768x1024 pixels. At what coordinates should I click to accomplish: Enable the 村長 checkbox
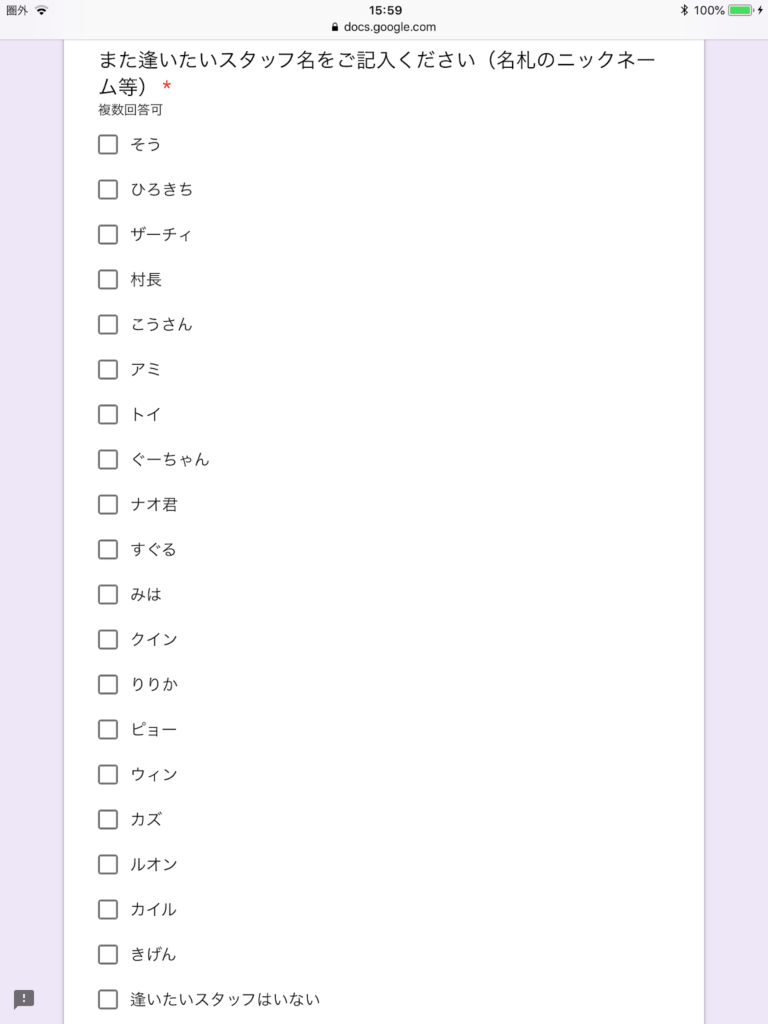pos(108,279)
